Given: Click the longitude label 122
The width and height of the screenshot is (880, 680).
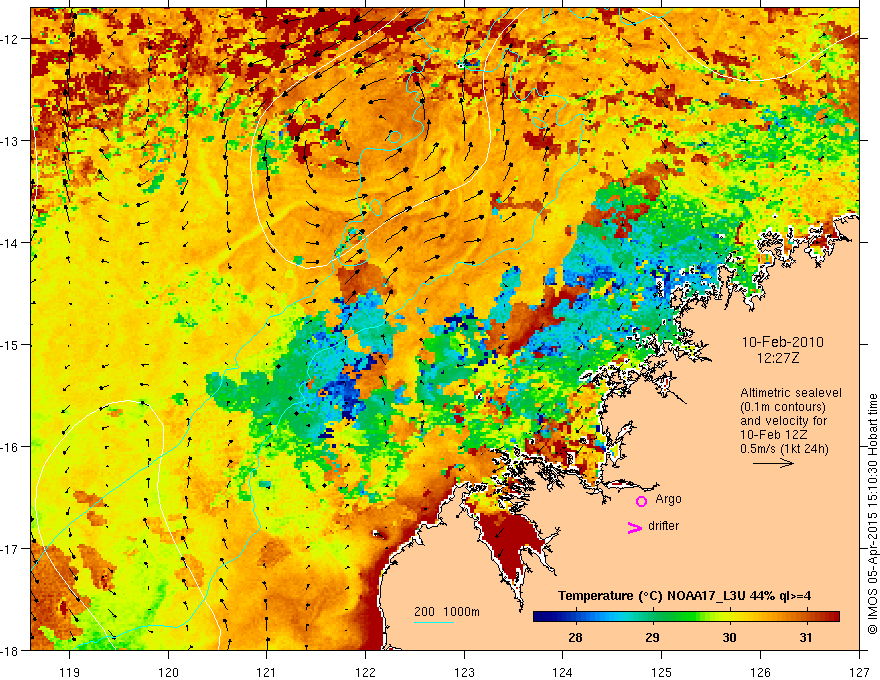Looking at the screenshot, I should 366,672.
